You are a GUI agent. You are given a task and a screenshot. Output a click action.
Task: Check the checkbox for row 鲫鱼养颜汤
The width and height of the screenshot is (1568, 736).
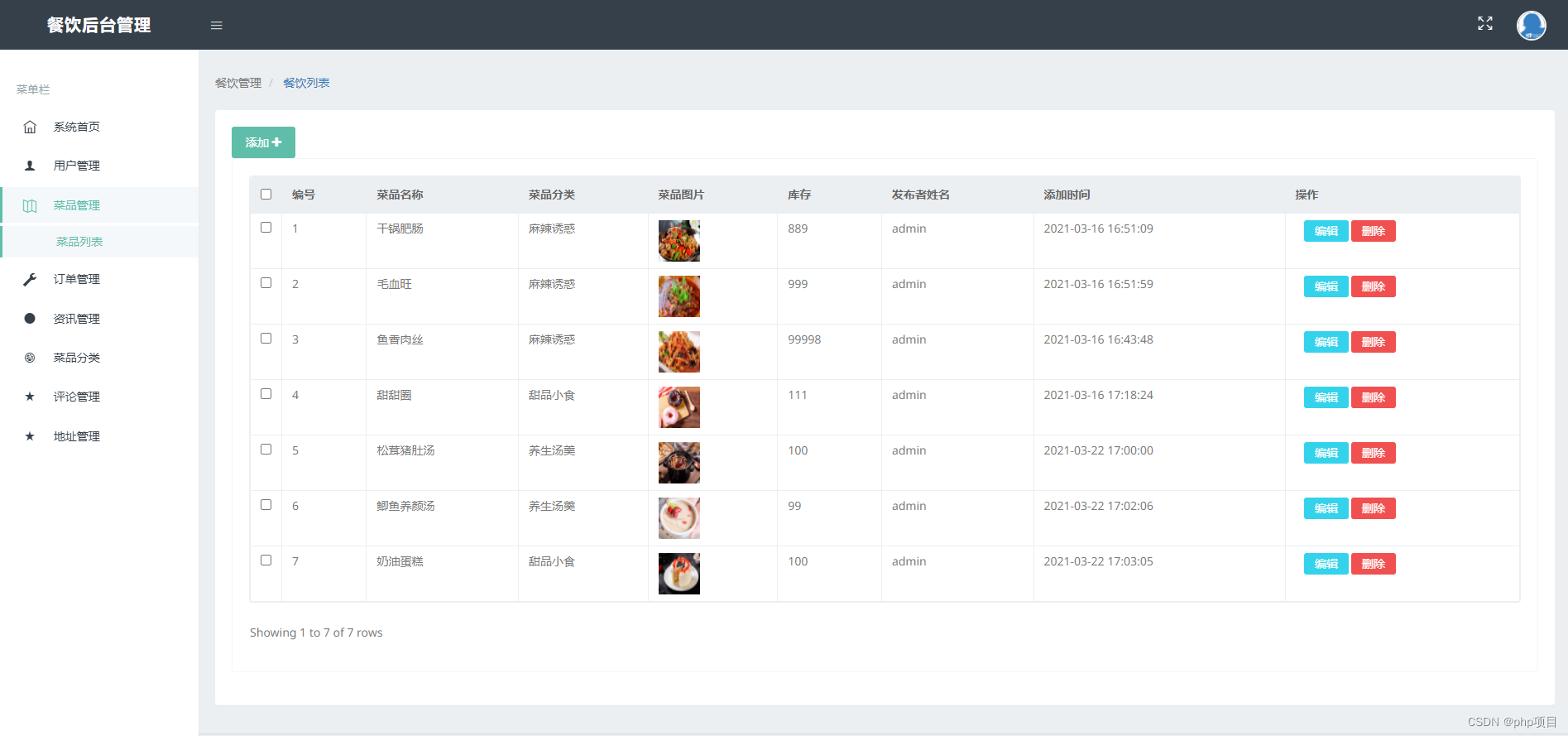pyautogui.click(x=266, y=505)
